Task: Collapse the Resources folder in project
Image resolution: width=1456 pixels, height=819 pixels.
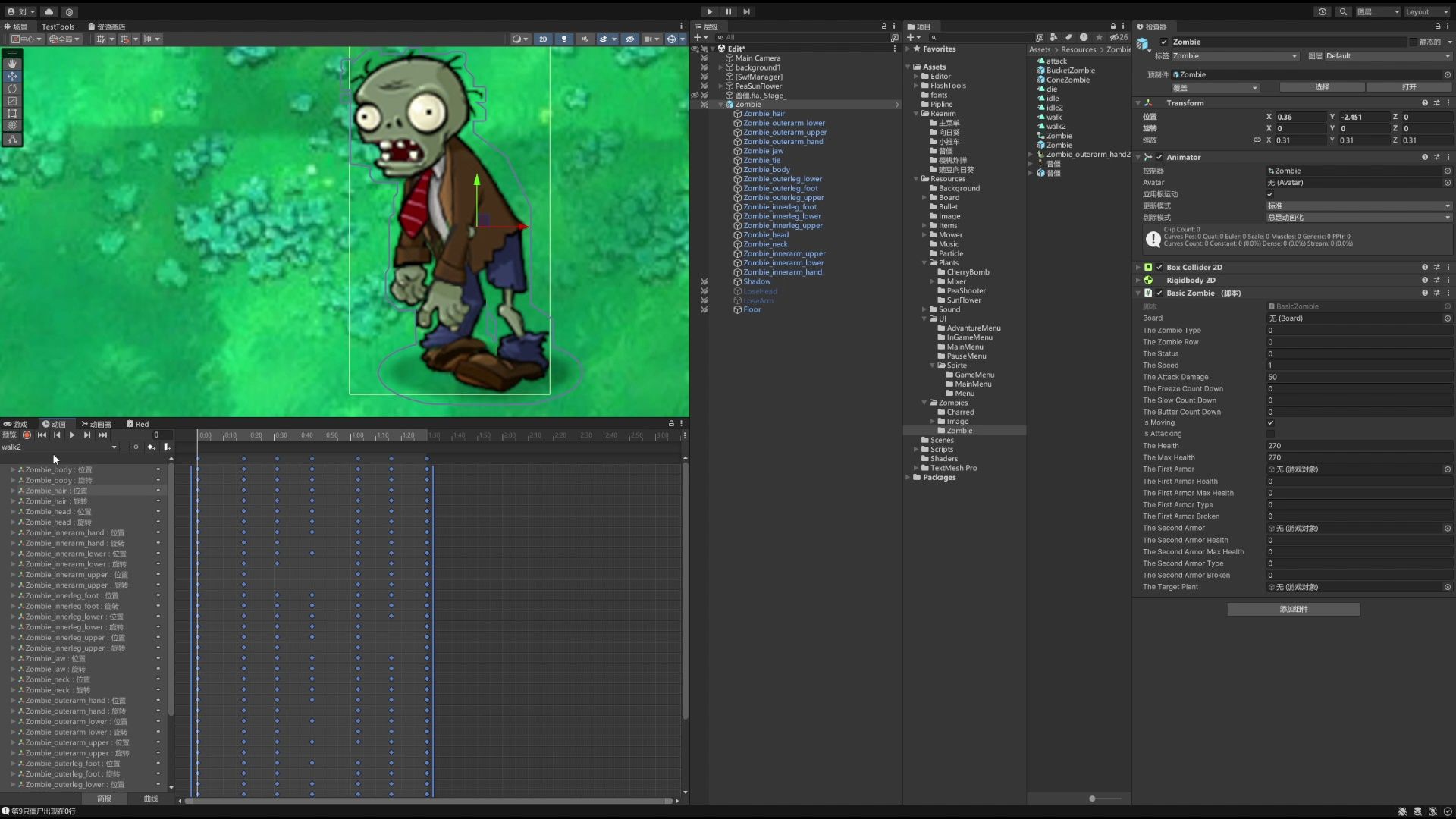Action: 917,179
